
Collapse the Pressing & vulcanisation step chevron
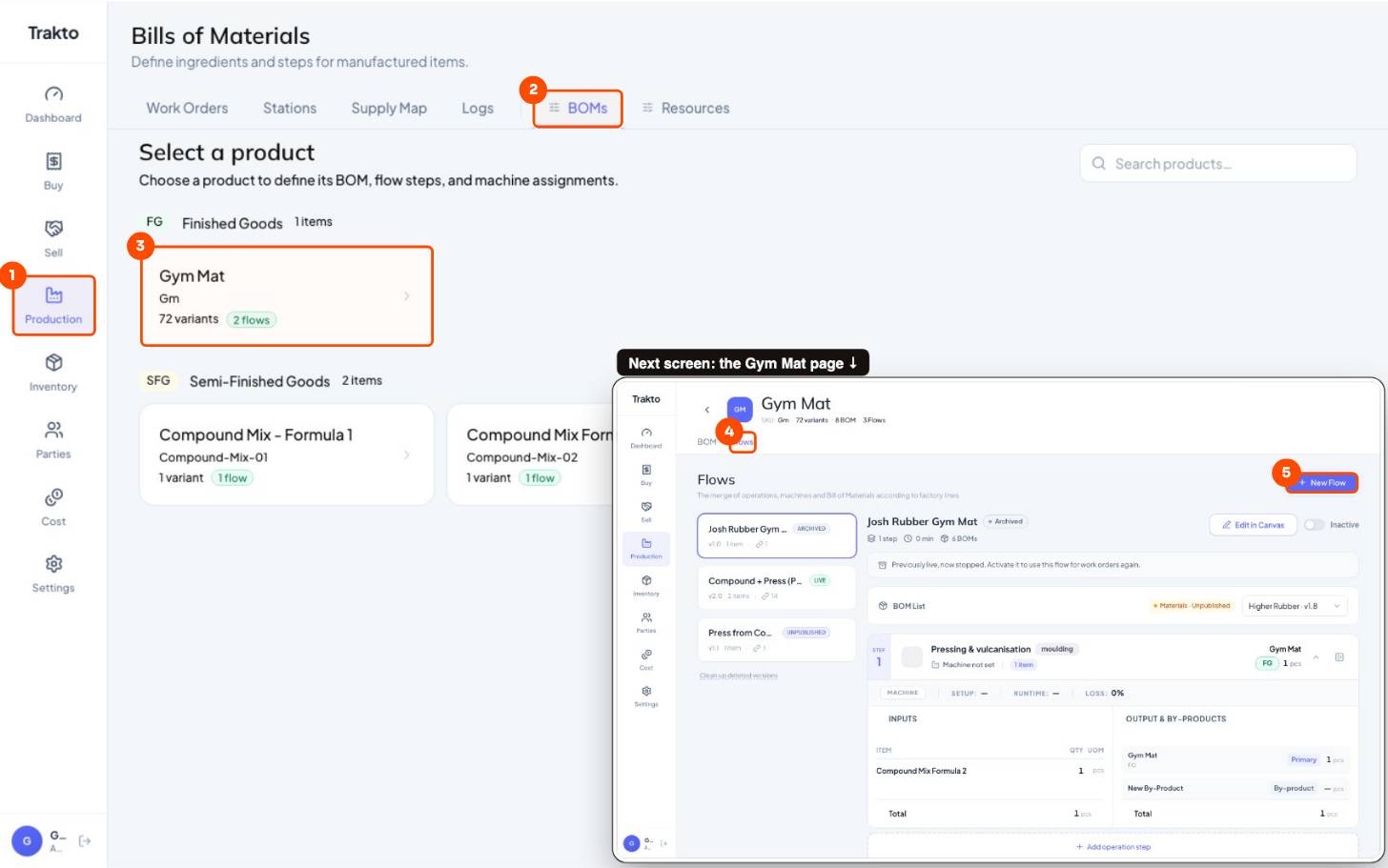pos(1317,657)
